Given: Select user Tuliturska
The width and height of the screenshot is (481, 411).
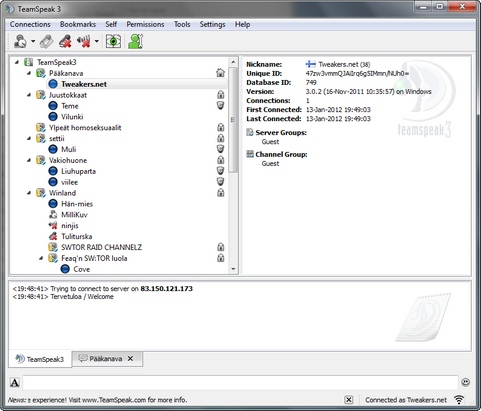Looking at the screenshot, I should click(77, 237).
